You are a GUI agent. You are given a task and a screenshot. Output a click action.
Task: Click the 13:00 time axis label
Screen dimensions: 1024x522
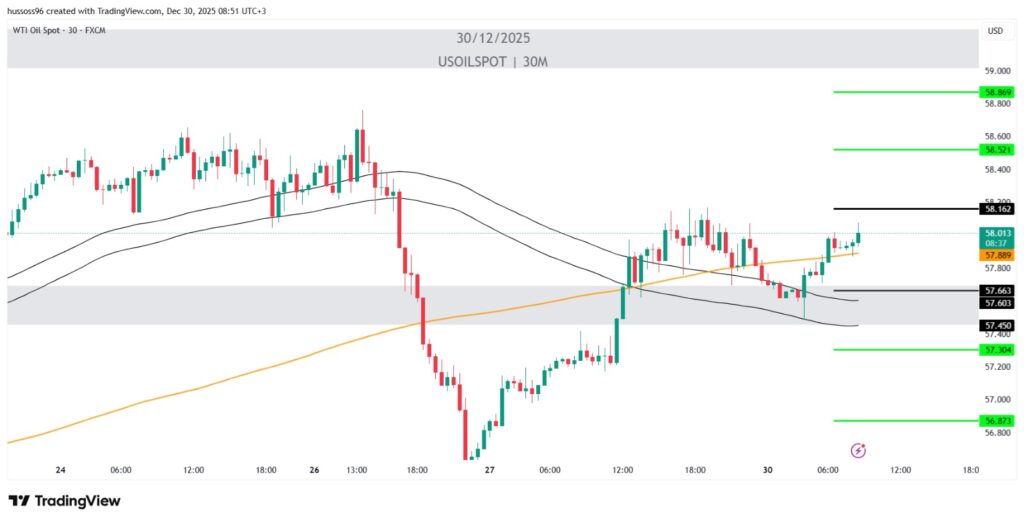[x=357, y=469]
